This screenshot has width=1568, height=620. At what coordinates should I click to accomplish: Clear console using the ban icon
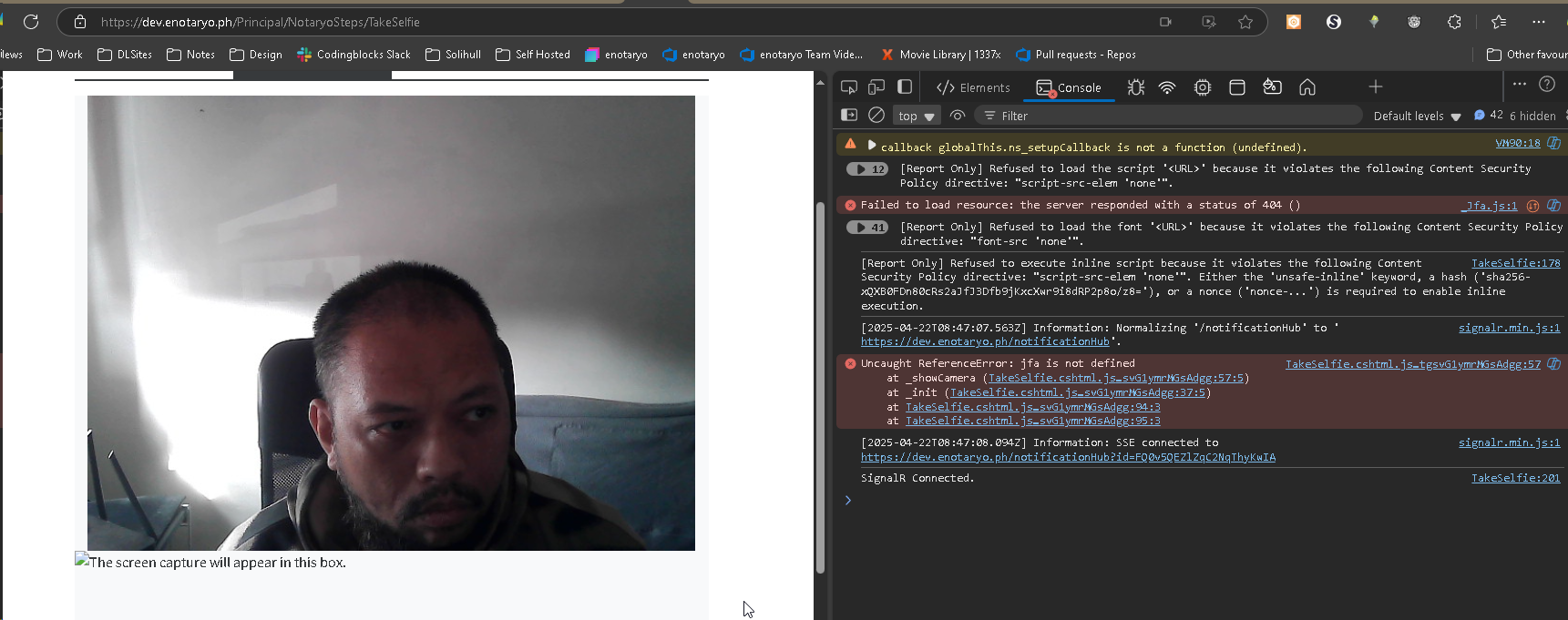click(x=876, y=116)
